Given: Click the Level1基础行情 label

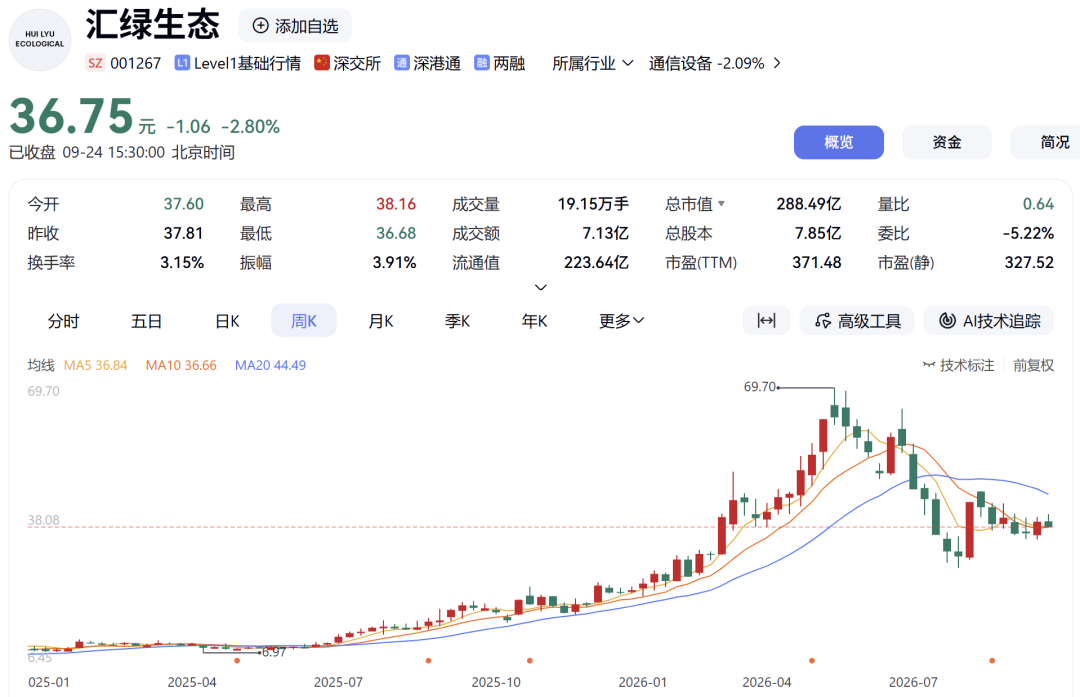Looking at the screenshot, I should pyautogui.click(x=247, y=63).
